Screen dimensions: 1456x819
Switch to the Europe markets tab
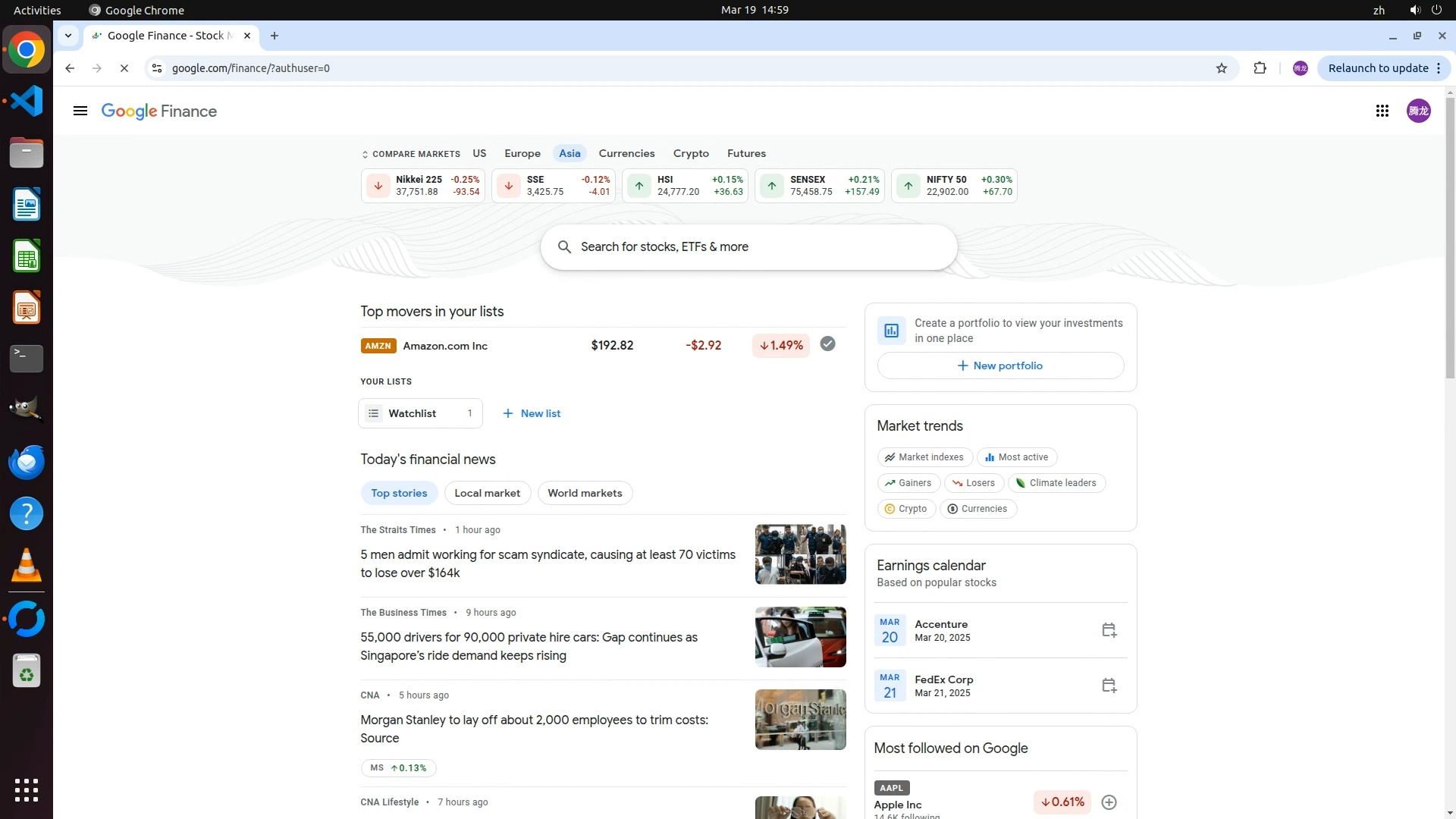coord(522,153)
